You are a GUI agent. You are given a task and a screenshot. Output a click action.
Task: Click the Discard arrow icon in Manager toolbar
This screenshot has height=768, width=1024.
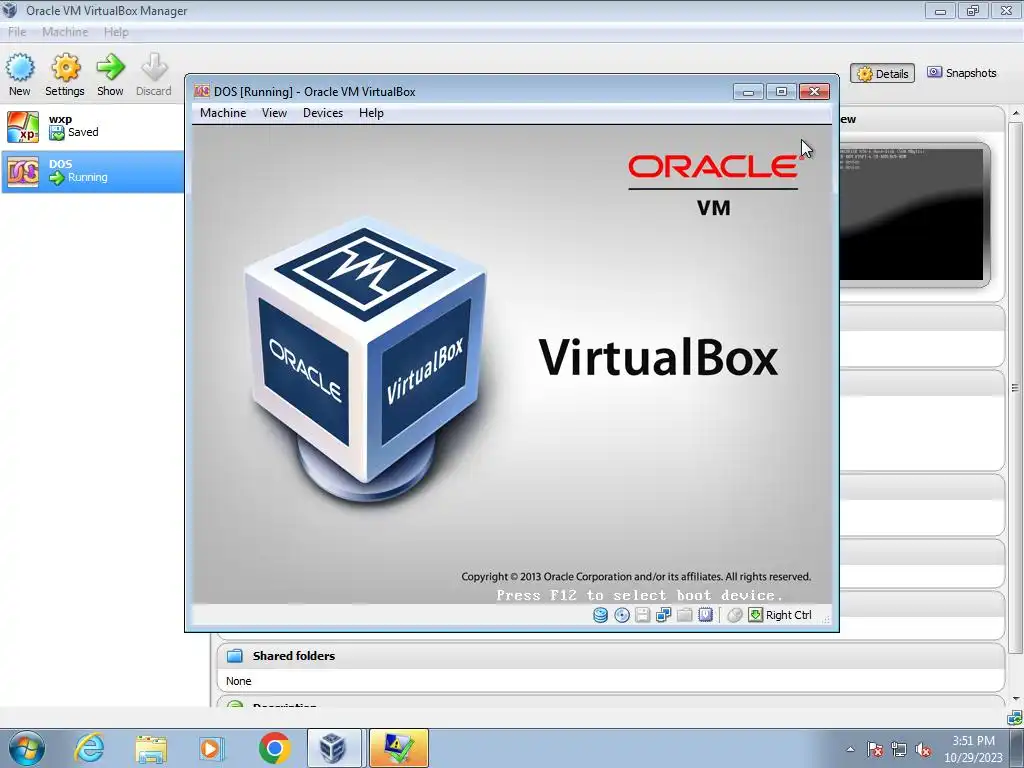click(154, 67)
